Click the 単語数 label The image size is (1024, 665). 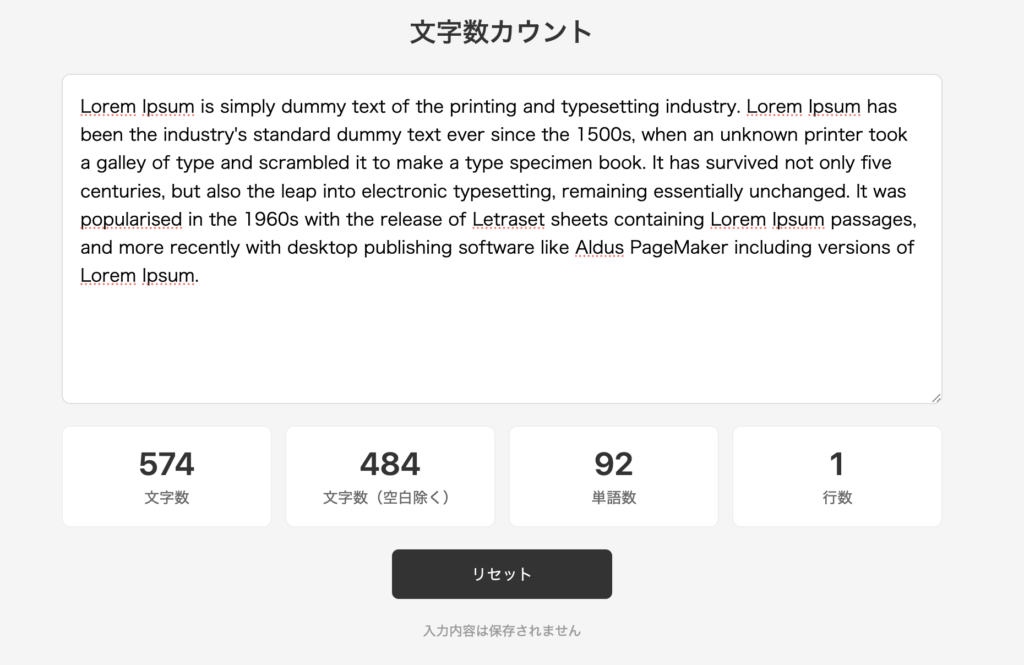(613, 497)
